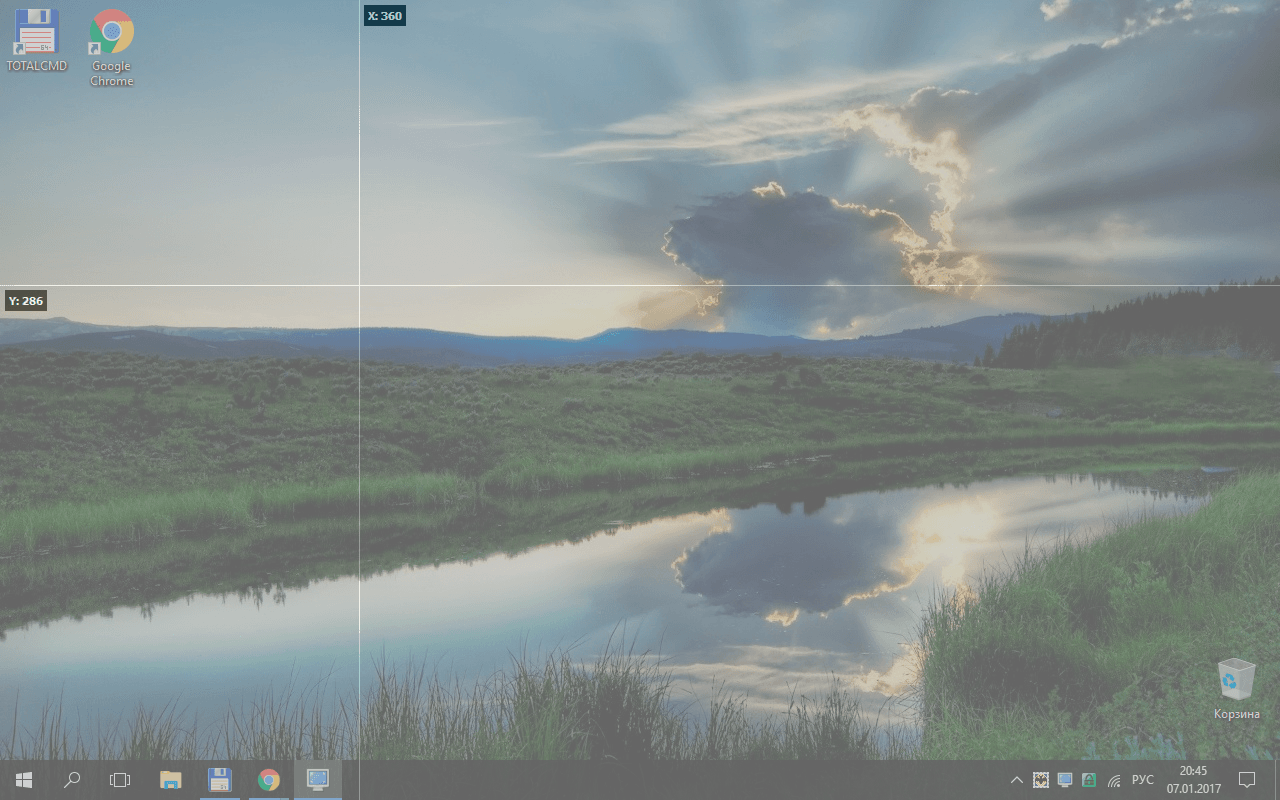
Task: Open File Explorer from the taskbar
Action: [171, 780]
